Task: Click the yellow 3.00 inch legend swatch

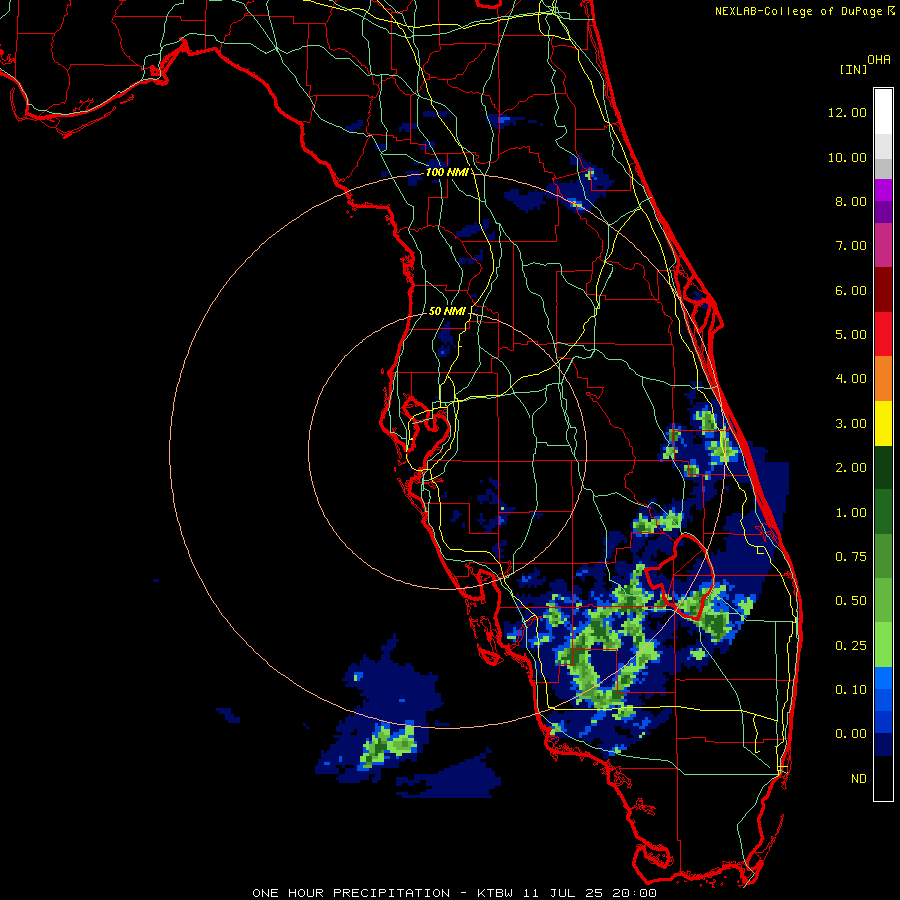Action: click(x=883, y=423)
